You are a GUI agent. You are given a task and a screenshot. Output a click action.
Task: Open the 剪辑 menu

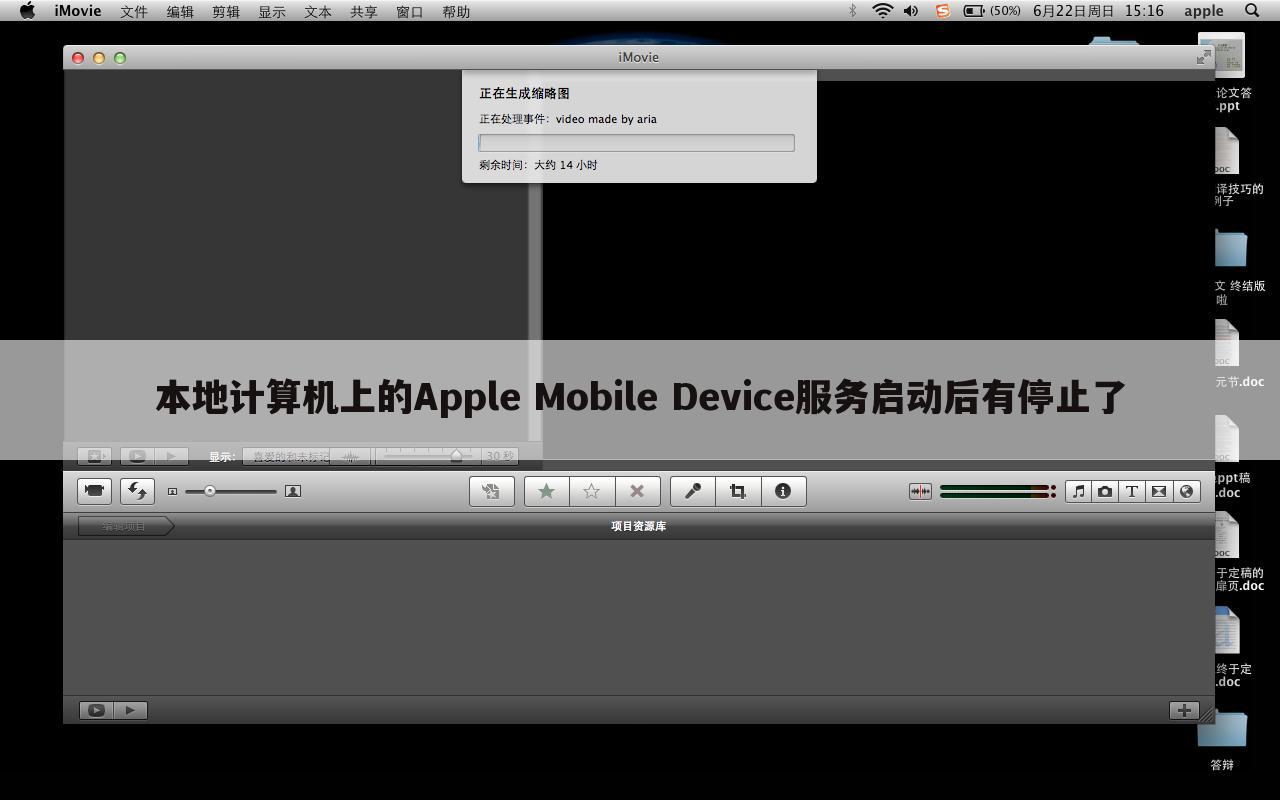226,11
